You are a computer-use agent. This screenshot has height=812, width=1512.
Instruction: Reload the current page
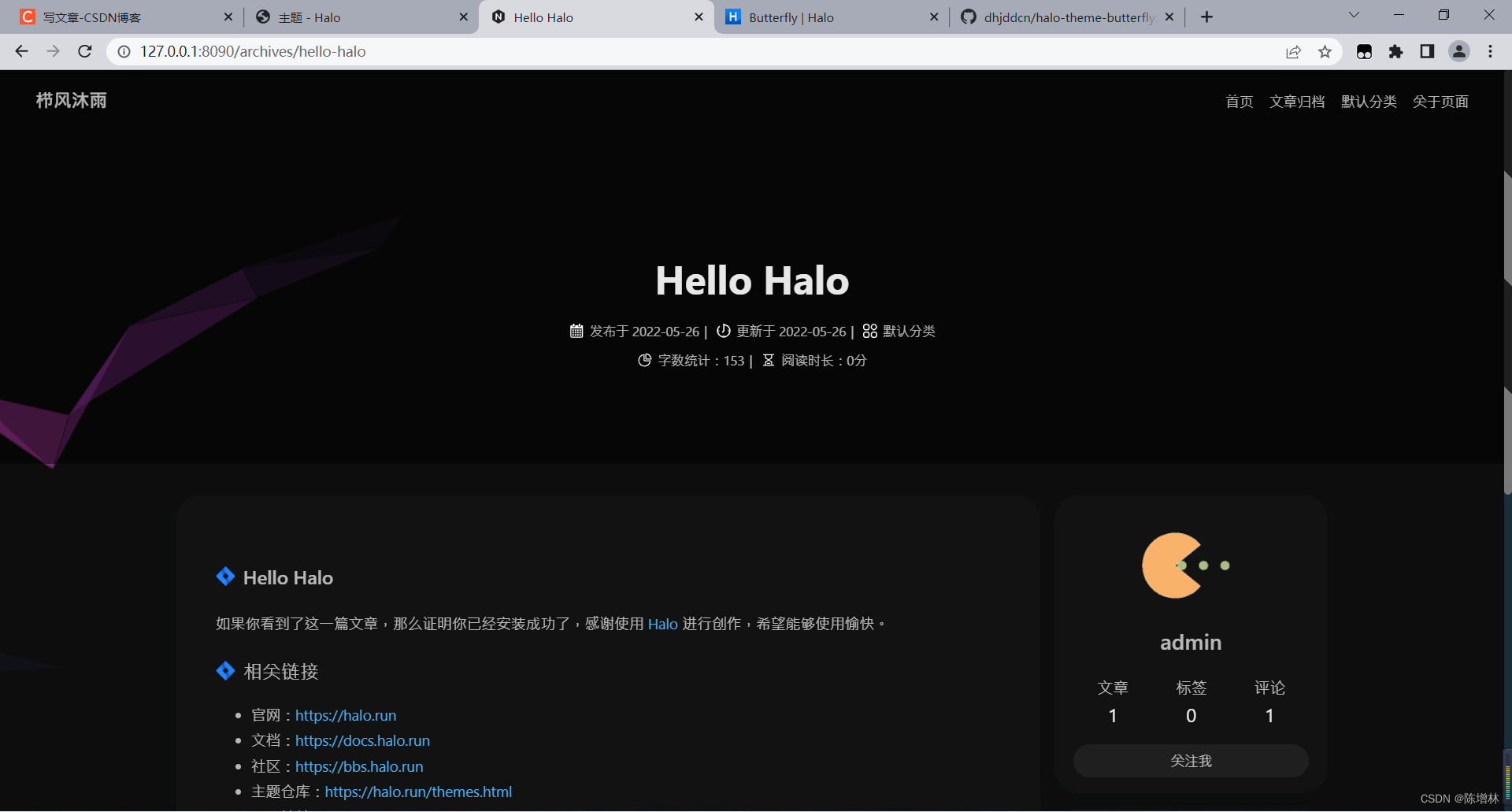pos(84,51)
